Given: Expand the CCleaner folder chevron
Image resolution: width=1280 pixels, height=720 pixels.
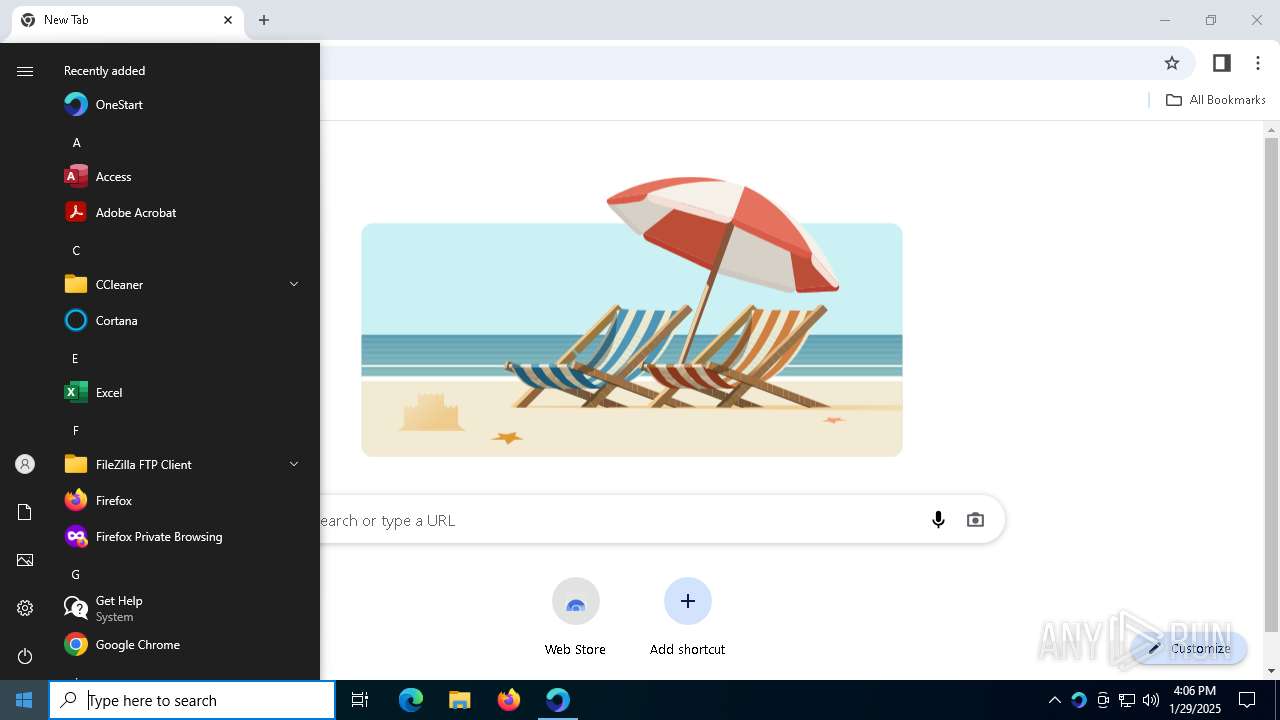Looking at the screenshot, I should point(294,285).
